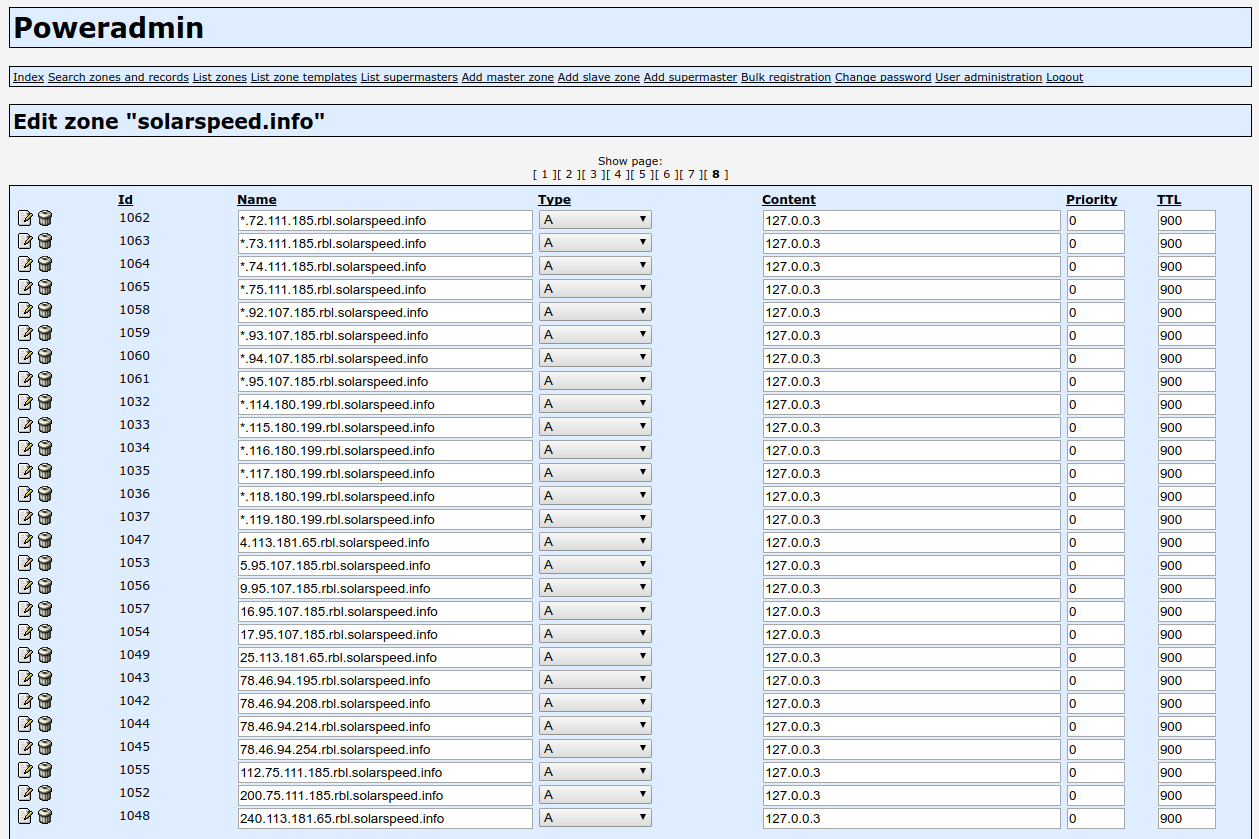Click Name field *.72.111.185.rbl.solarspeed.info
Viewport: 1259px width, 839px height.
[385, 220]
